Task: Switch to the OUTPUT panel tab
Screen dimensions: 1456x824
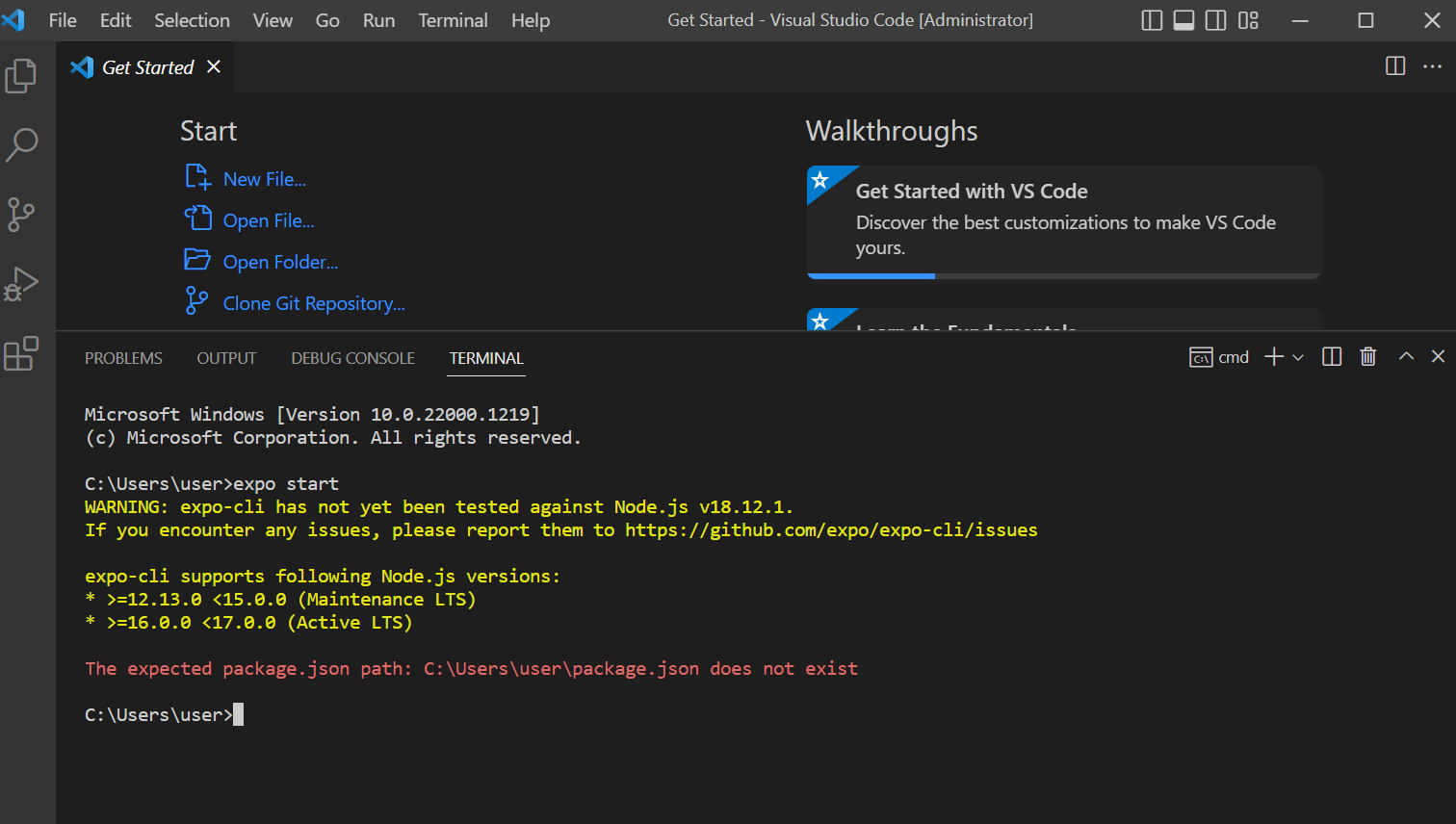Action: tap(226, 358)
